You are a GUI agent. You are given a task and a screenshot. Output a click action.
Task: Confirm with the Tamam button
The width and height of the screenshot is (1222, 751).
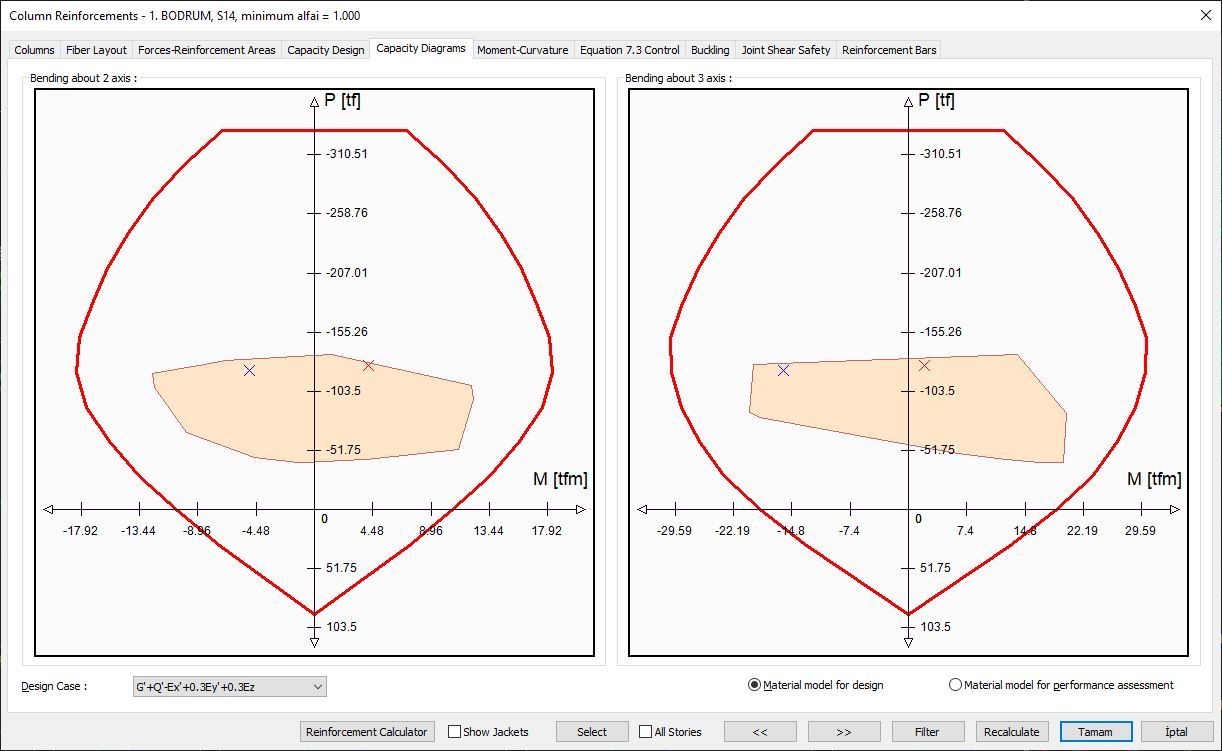click(x=1095, y=731)
